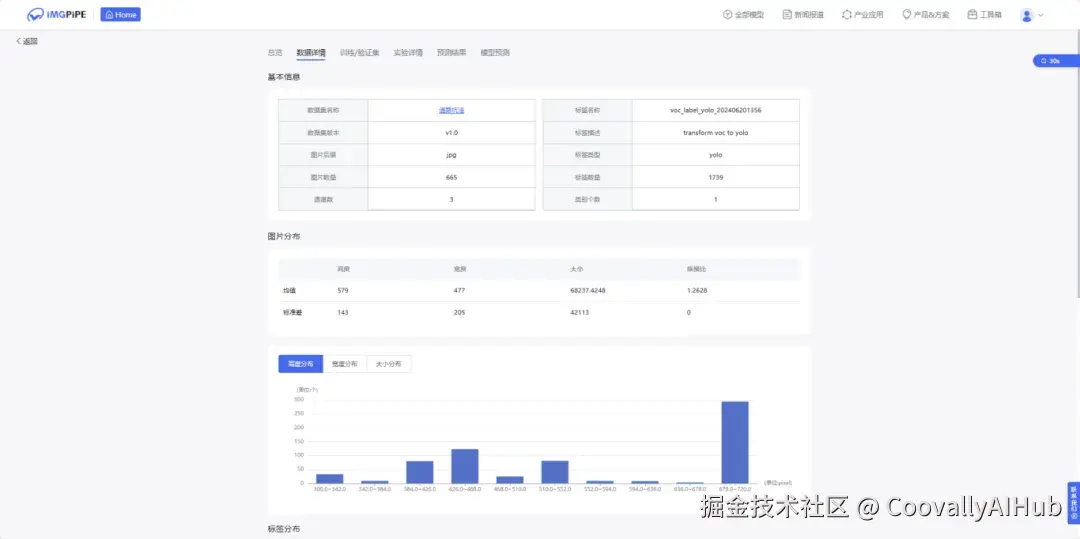Go back with the 返回 link
Image resolution: width=1080 pixels, height=539 pixels.
pyautogui.click(x=27, y=41)
